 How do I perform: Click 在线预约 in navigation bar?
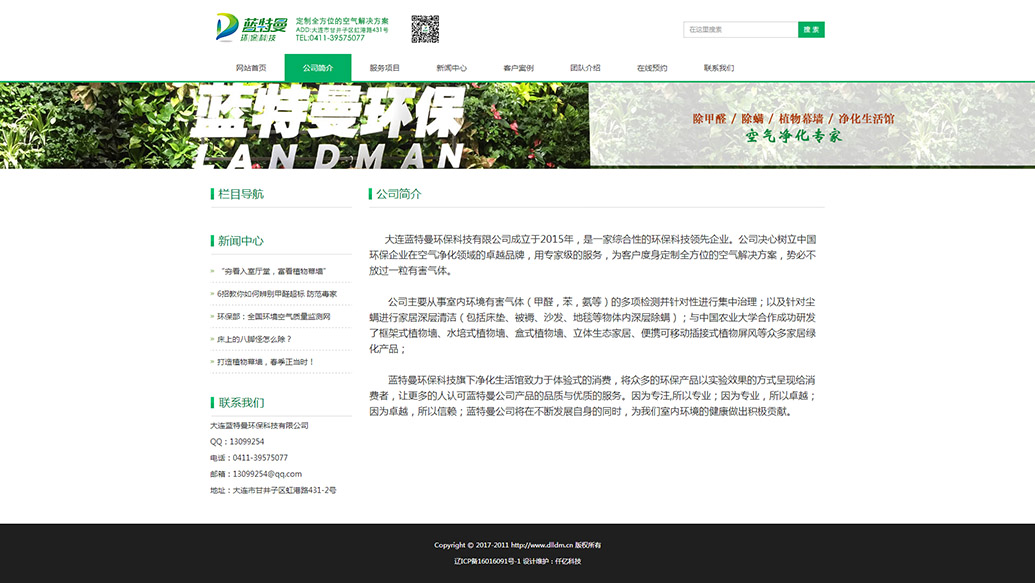pyautogui.click(x=652, y=68)
